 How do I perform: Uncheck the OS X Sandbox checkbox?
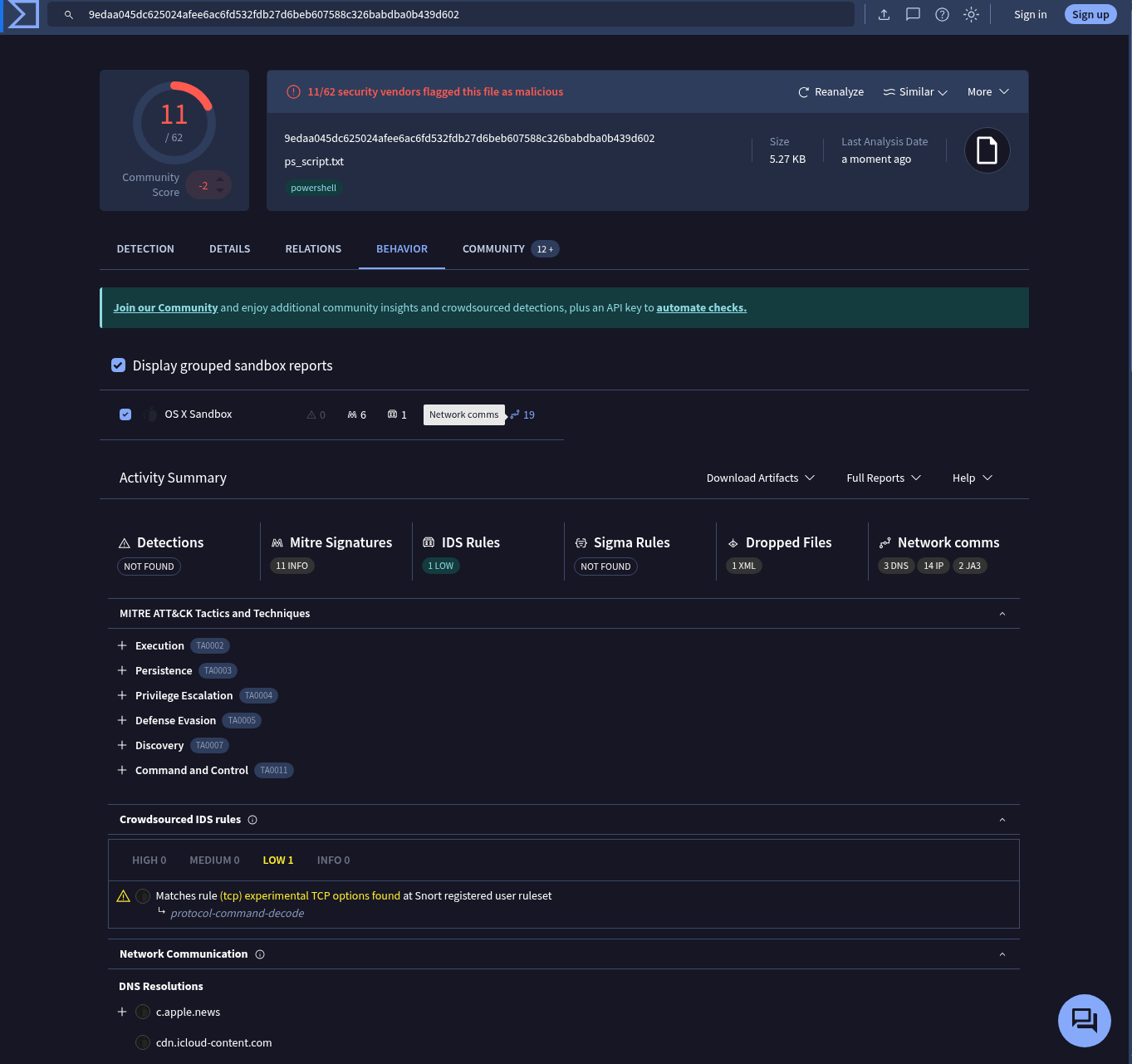tap(125, 414)
